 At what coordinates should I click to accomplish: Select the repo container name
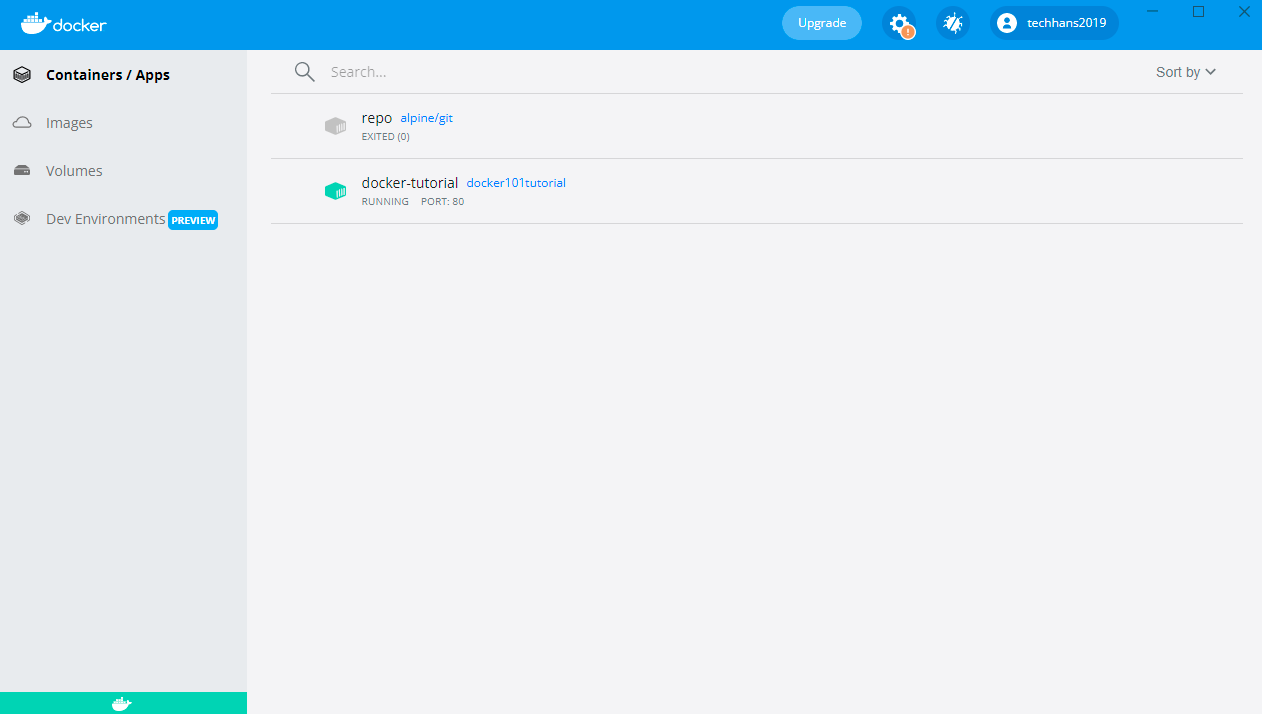click(377, 118)
